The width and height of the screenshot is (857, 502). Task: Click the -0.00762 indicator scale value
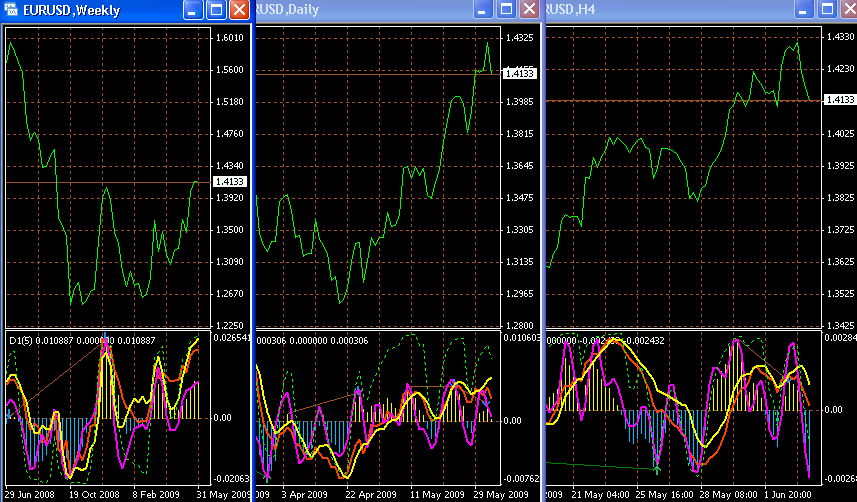(521, 478)
